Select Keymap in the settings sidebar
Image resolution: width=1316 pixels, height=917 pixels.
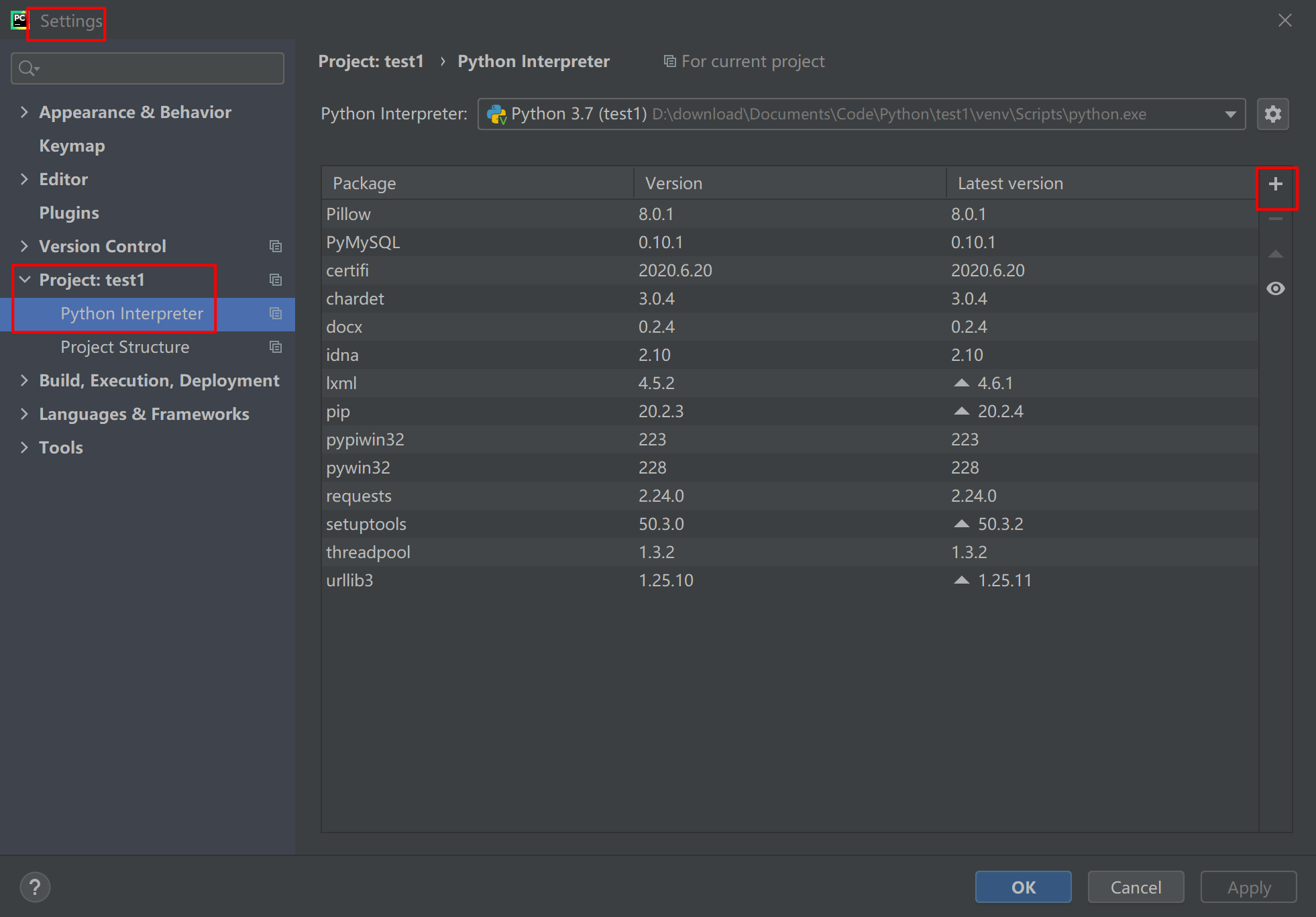pos(72,146)
